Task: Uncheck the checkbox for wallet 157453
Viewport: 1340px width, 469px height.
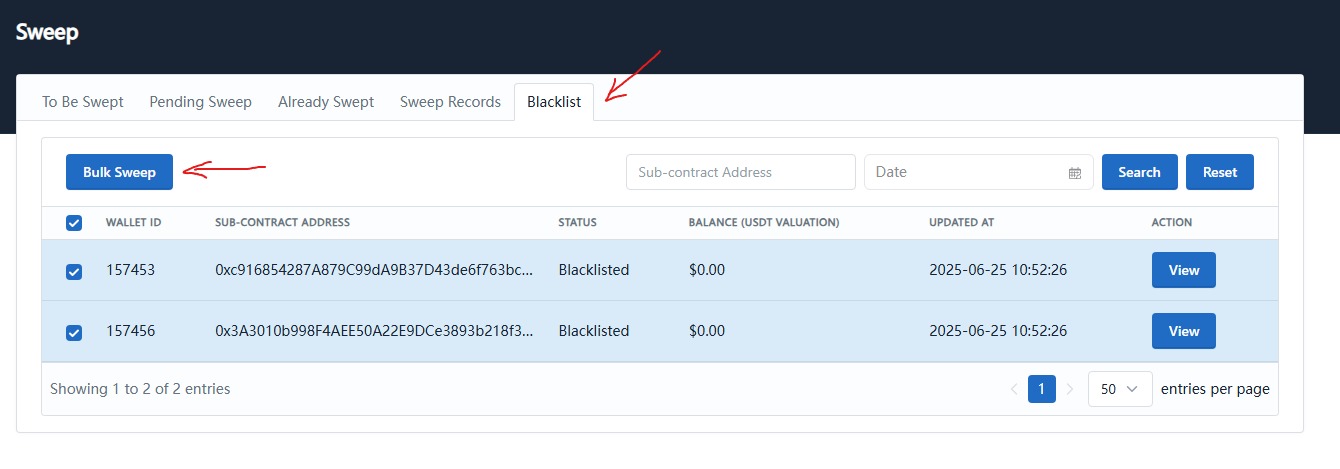Action: tap(74, 271)
